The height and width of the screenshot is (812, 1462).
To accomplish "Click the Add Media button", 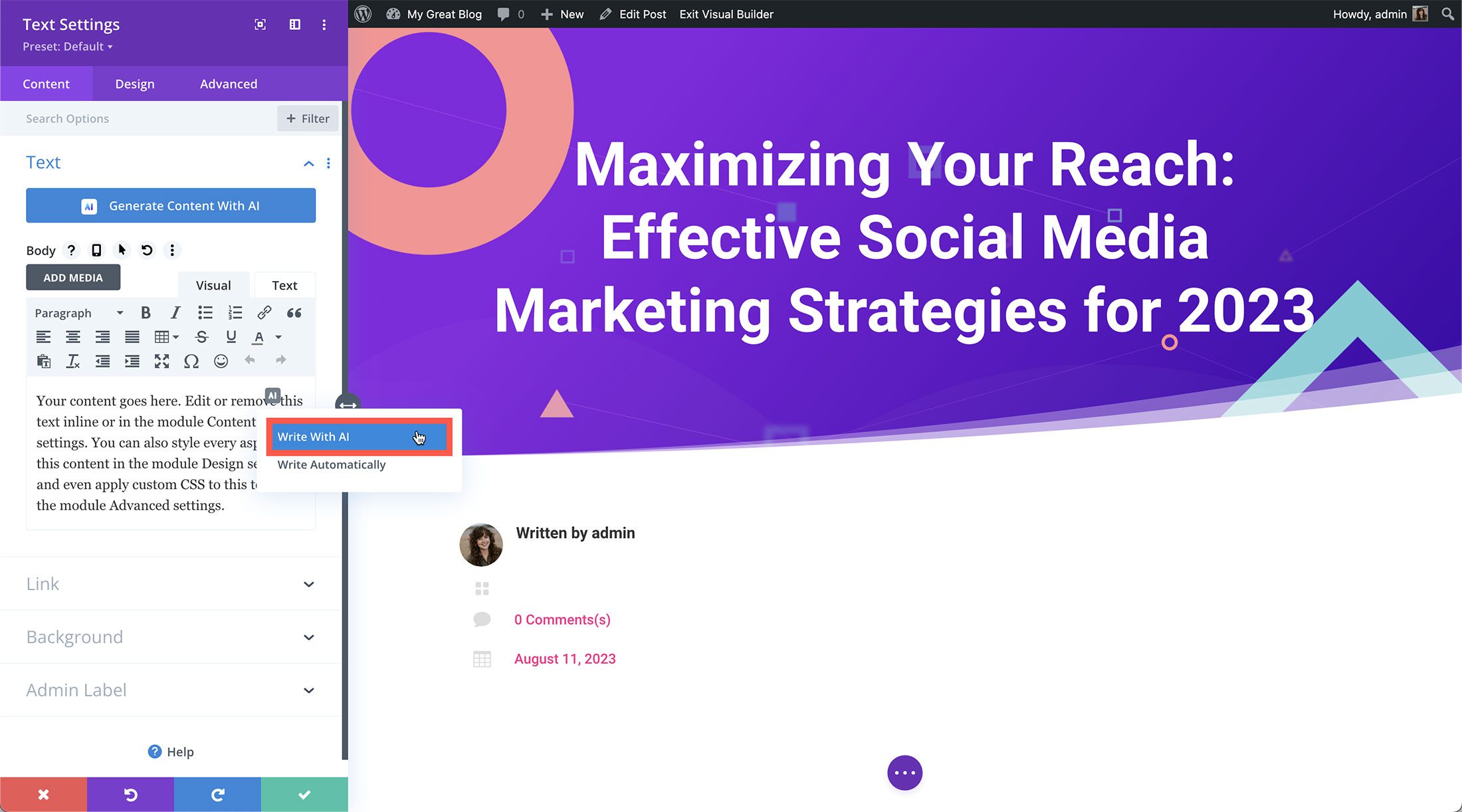I will click(73, 277).
